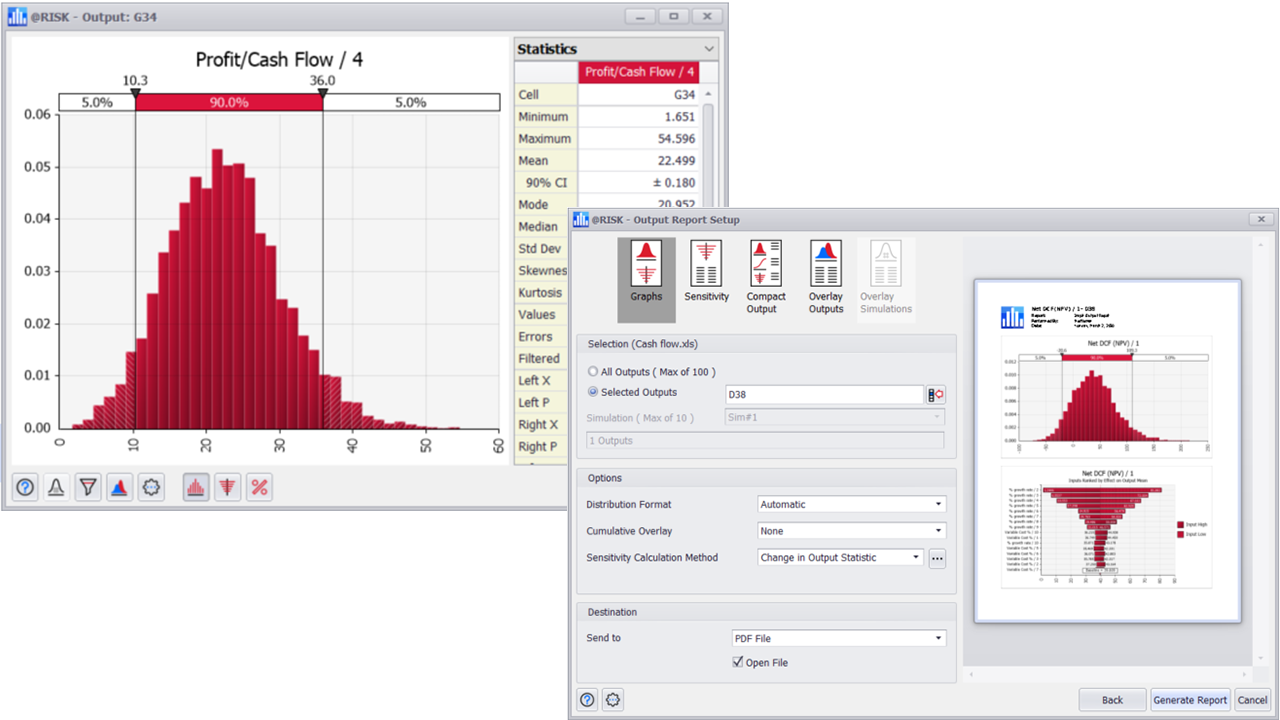Open the Statistics panel menu

(709, 48)
